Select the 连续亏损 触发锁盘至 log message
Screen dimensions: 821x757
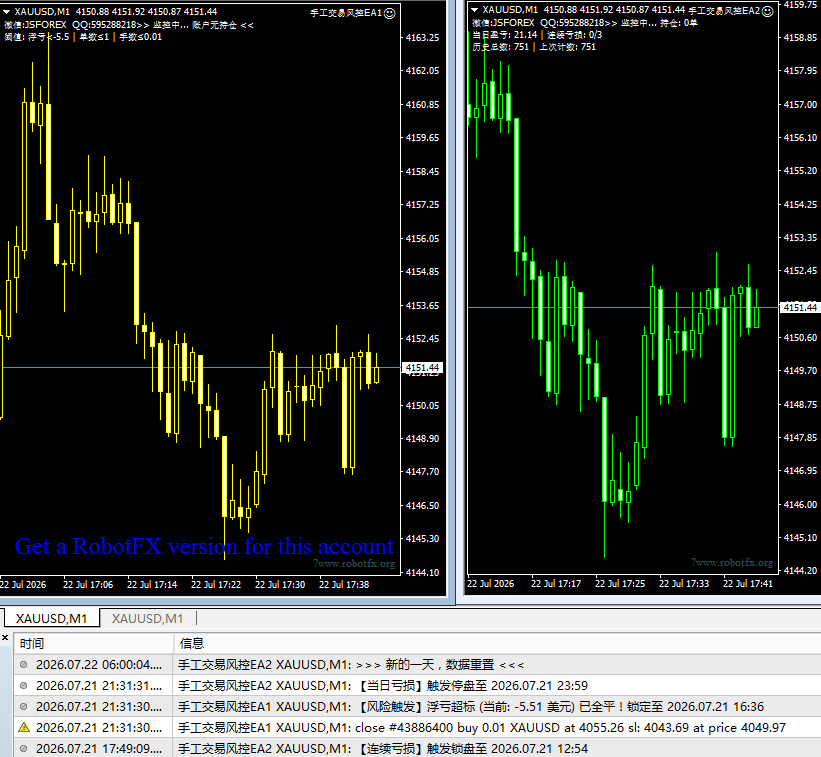coord(383,748)
